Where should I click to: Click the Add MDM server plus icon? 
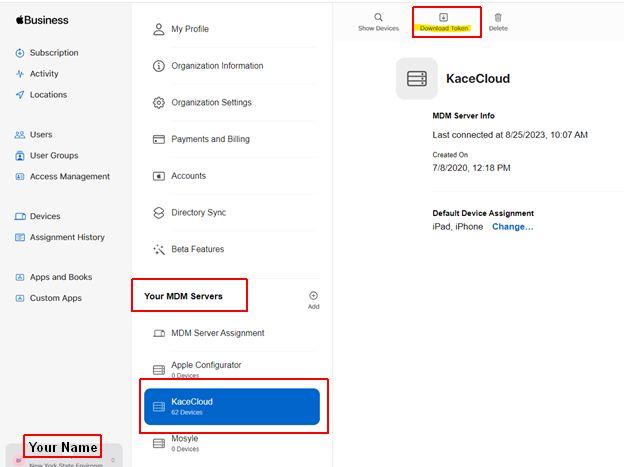click(313, 296)
